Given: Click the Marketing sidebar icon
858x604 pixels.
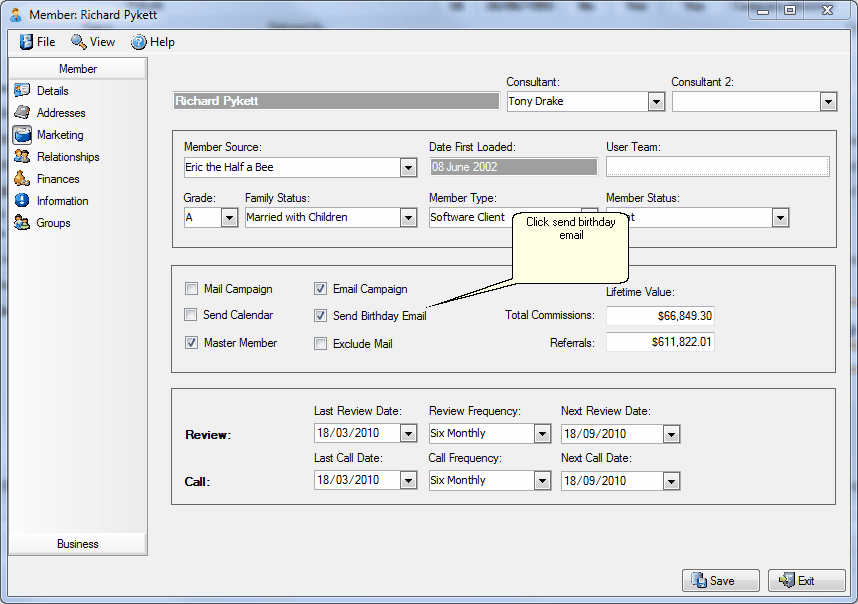Looking at the screenshot, I should coord(22,135).
